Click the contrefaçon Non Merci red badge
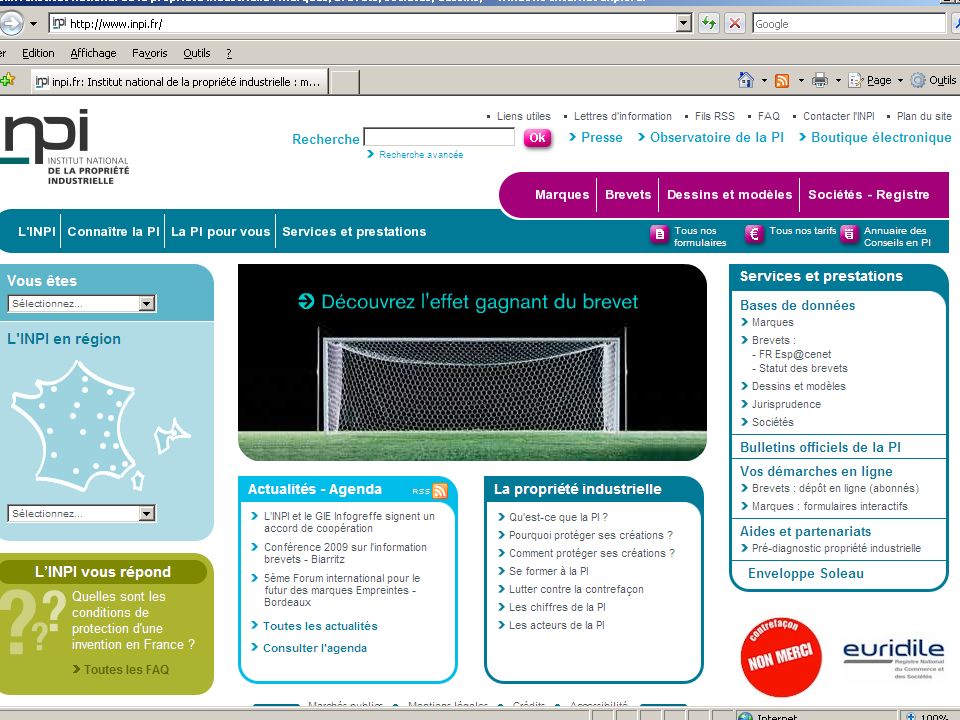The image size is (960, 720). 780,657
